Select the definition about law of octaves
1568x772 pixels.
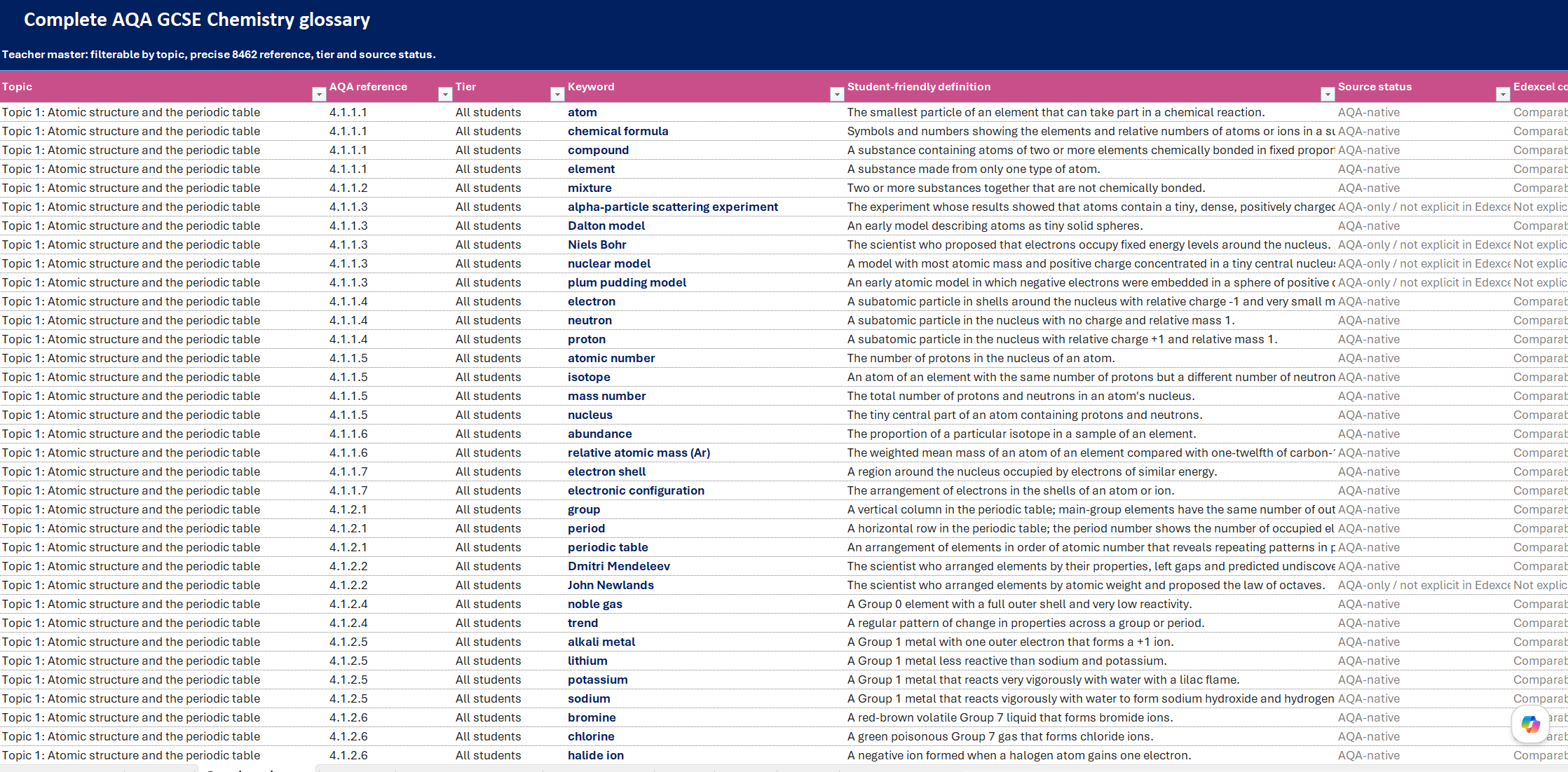pos(1090,585)
